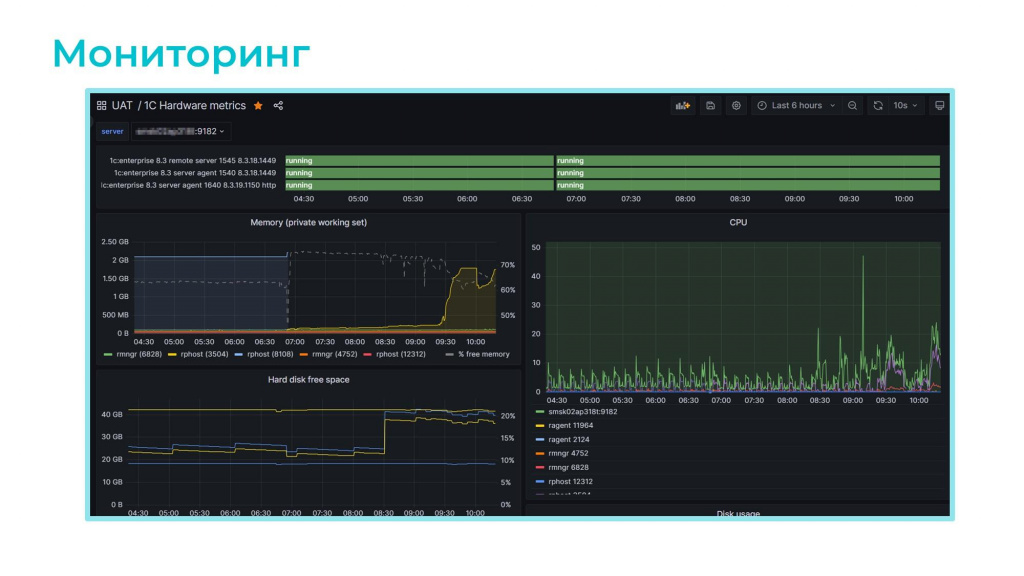Cycle view mode with the monitor icon
1024x576 pixels.
[939, 106]
